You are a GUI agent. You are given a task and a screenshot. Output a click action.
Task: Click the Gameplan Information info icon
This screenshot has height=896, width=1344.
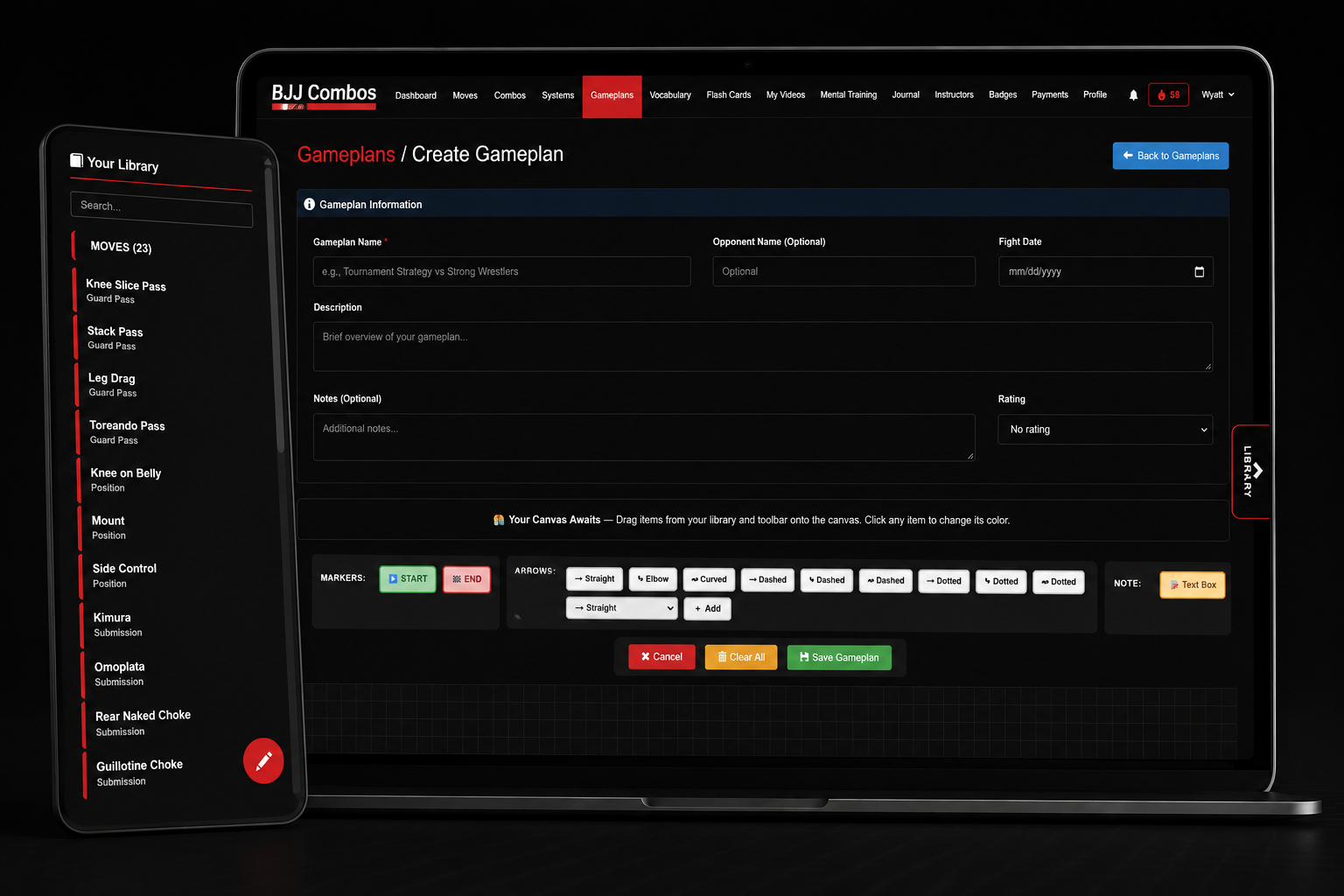point(309,204)
